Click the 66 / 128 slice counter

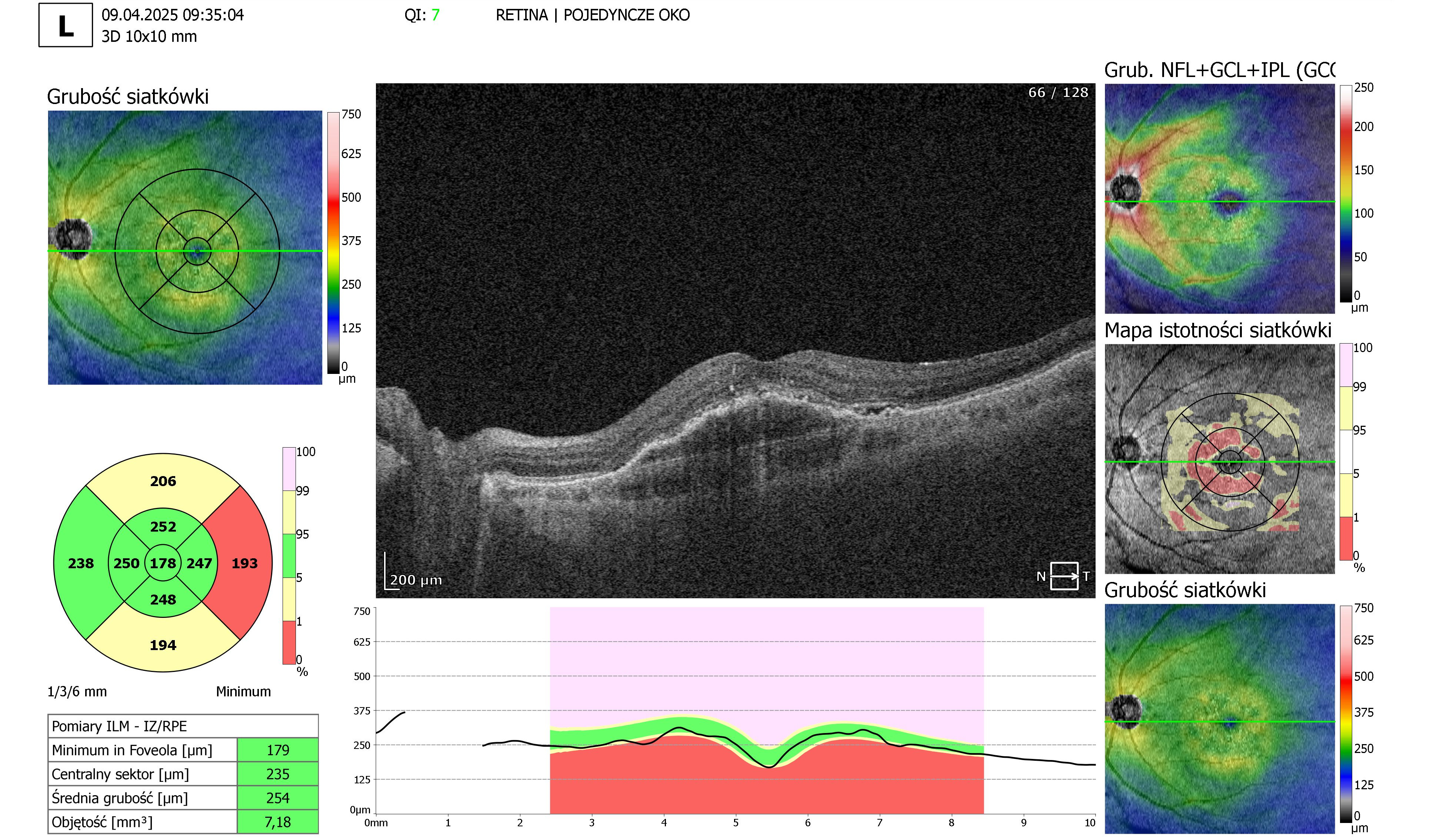coord(1058,93)
